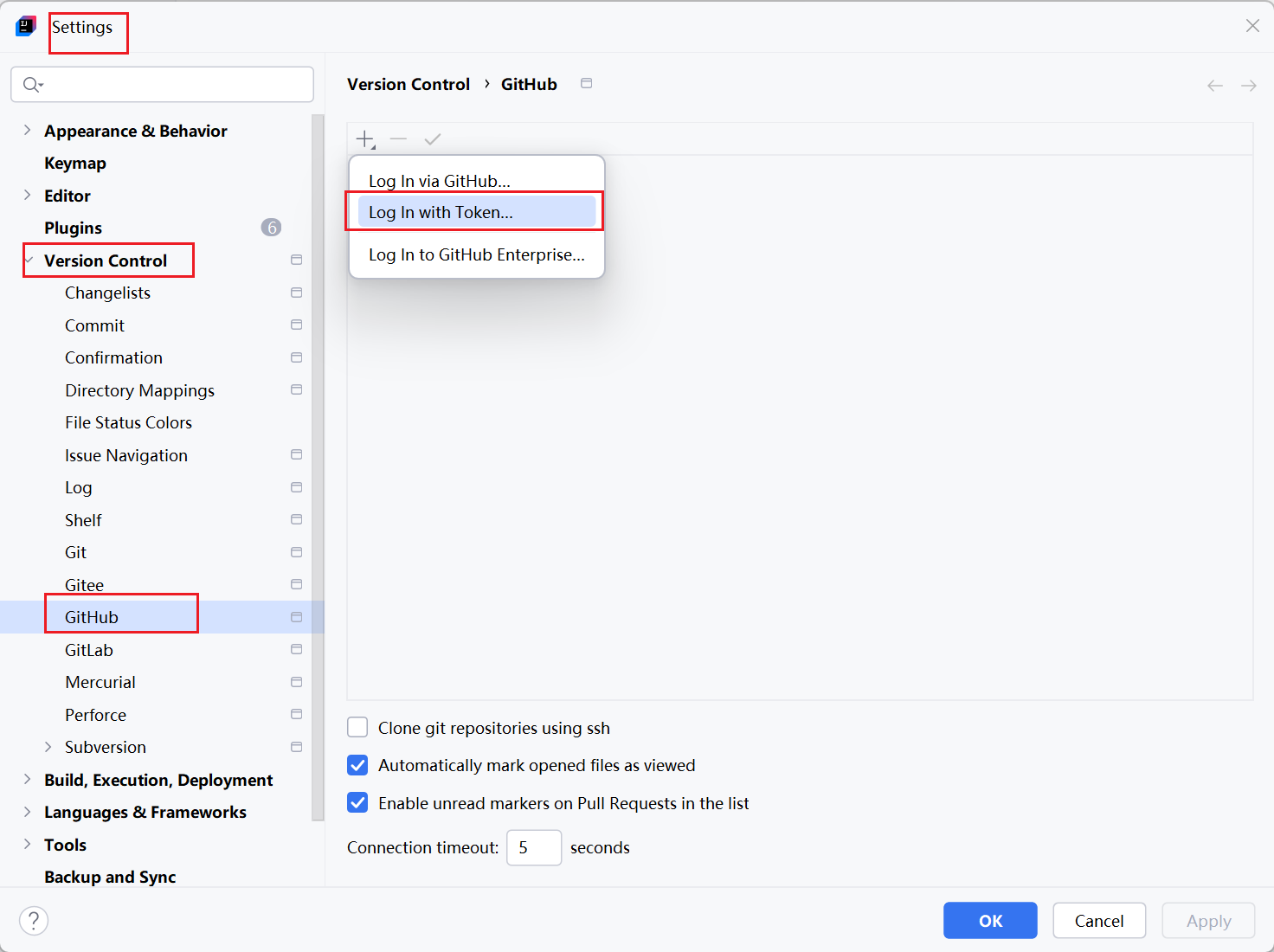This screenshot has height=952, width=1274.
Task: Open the Confirmation settings page
Action: 113,357
